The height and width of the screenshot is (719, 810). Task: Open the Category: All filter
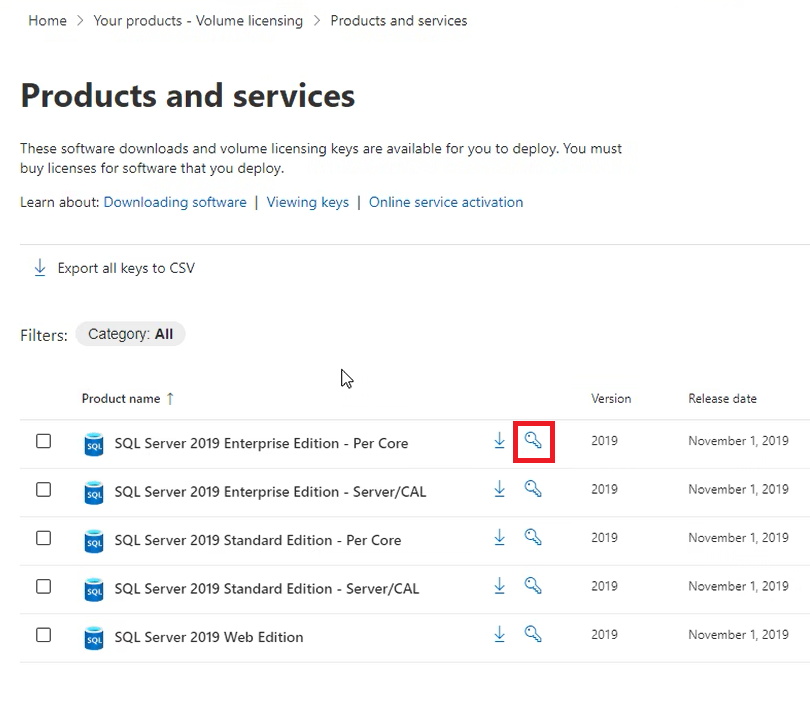130,334
